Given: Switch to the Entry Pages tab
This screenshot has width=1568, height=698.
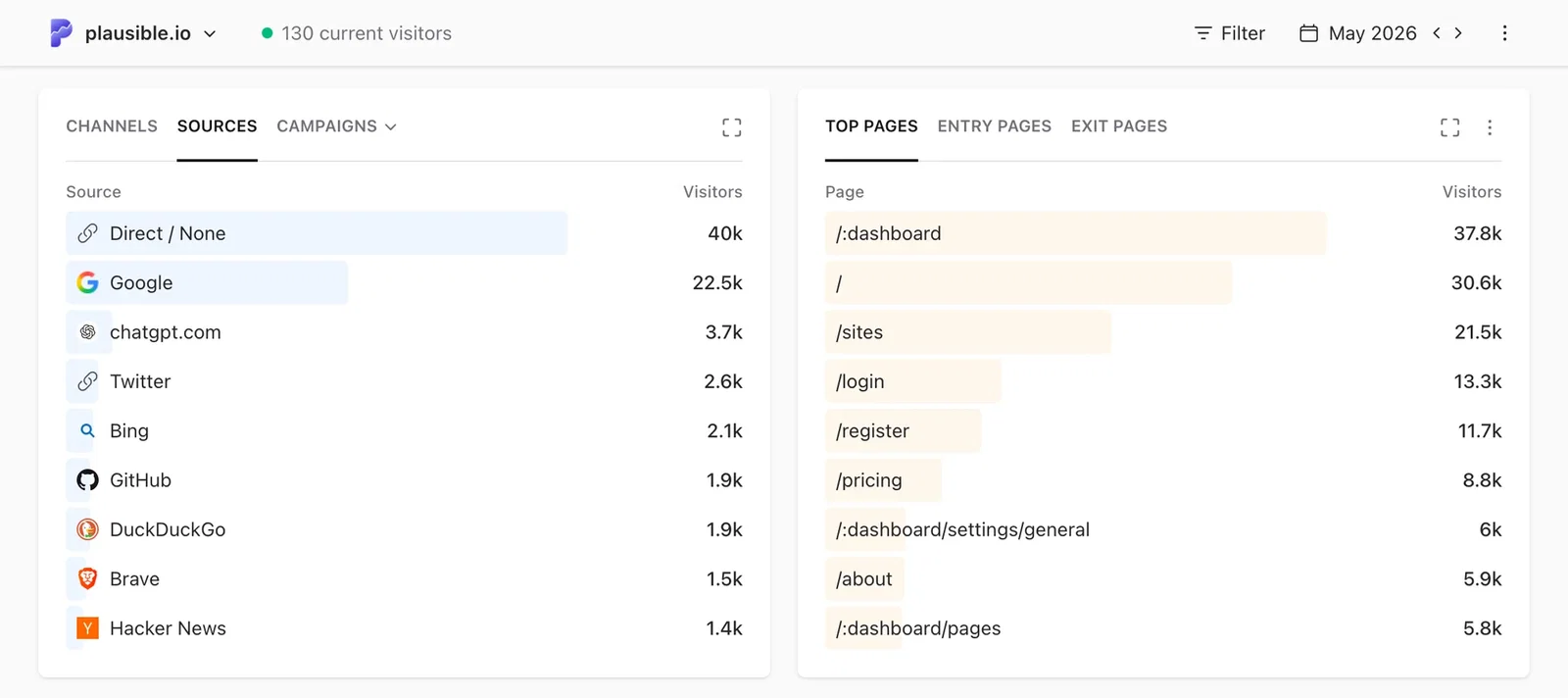Looking at the screenshot, I should coord(994,126).
